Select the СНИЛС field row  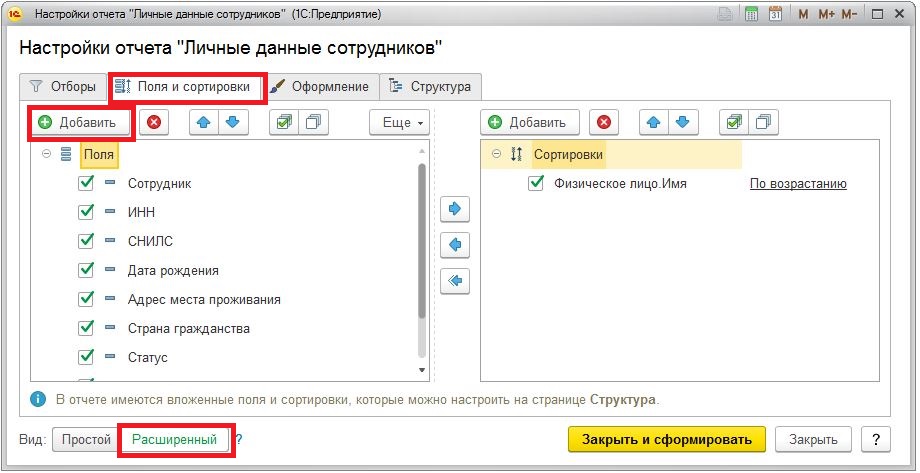tap(223, 241)
